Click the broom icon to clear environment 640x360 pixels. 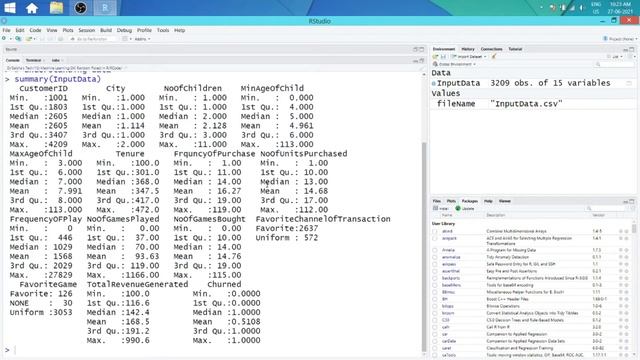pos(494,56)
